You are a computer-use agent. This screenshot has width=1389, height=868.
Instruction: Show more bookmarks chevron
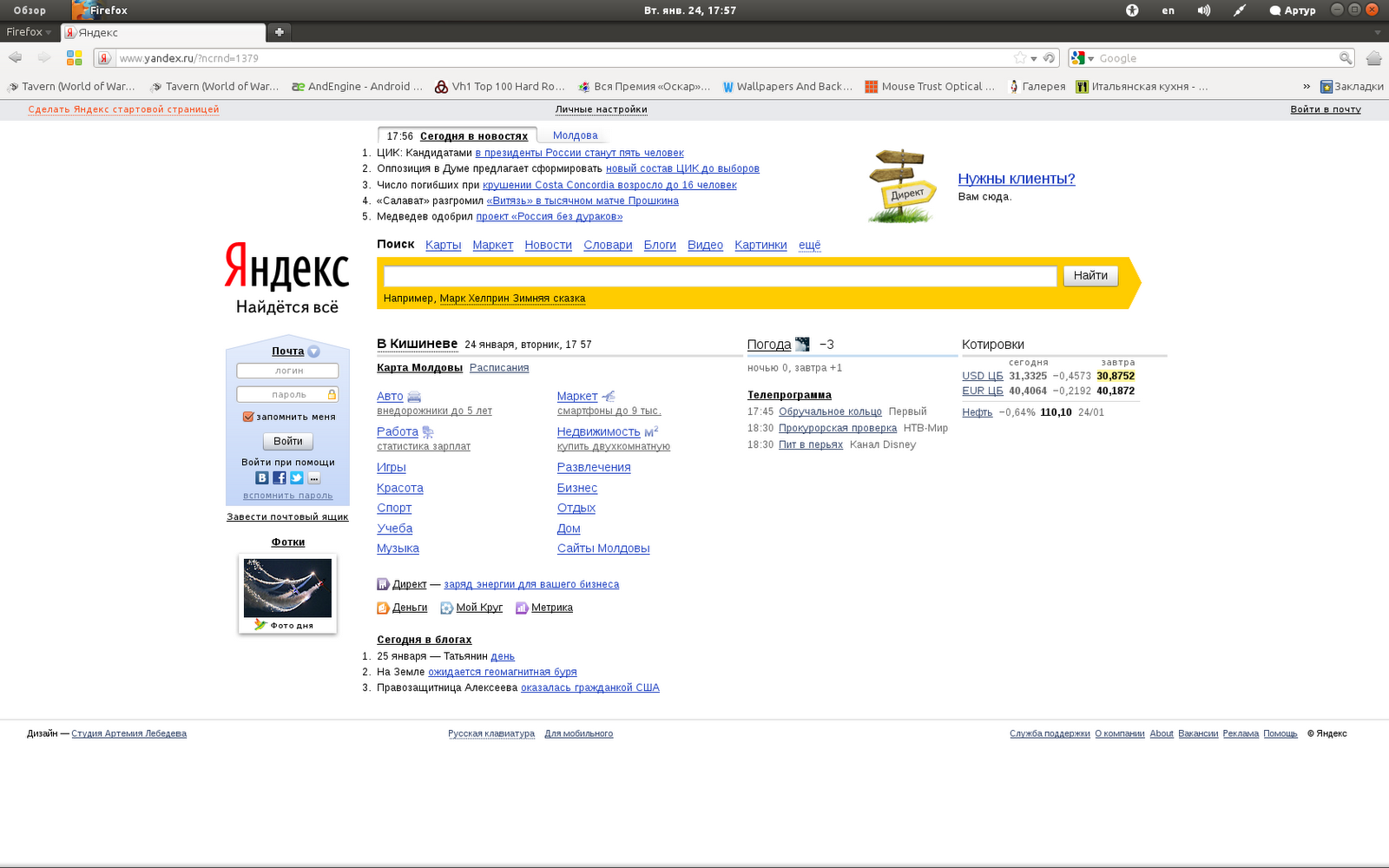(x=1307, y=86)
